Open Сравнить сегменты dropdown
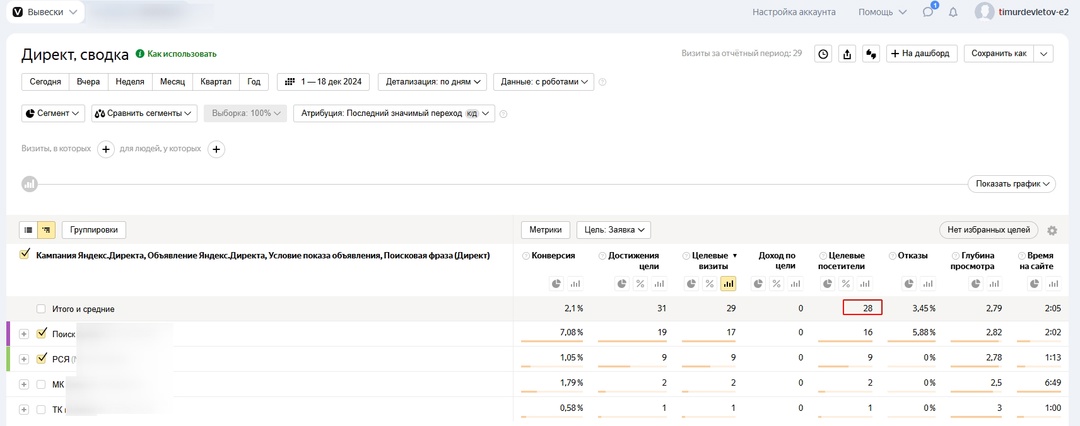Viewport: 1080px width, 426px height. point(145,113)
